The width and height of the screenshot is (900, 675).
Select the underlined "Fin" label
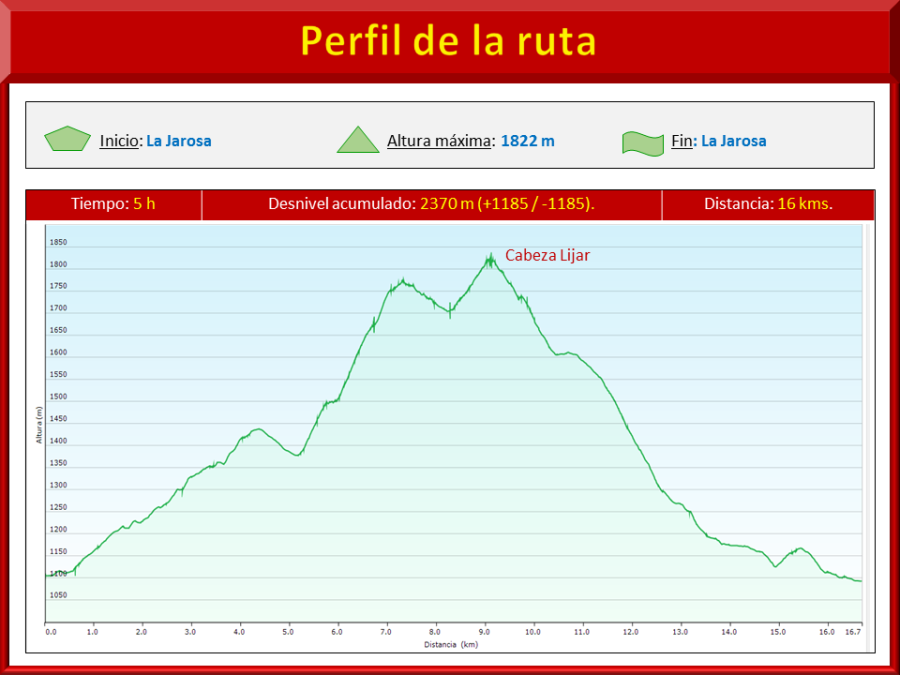pyautogui.click(x=682, y=141)
